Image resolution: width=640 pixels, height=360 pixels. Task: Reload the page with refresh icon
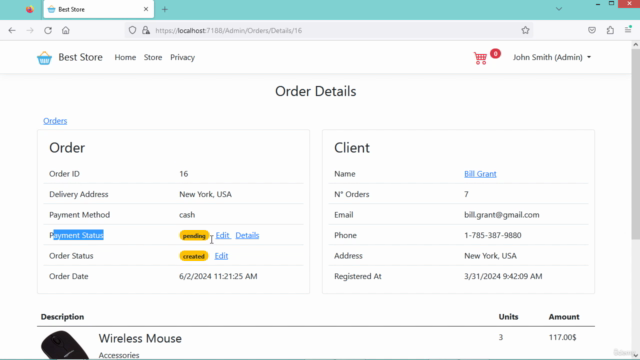(48, 30)
